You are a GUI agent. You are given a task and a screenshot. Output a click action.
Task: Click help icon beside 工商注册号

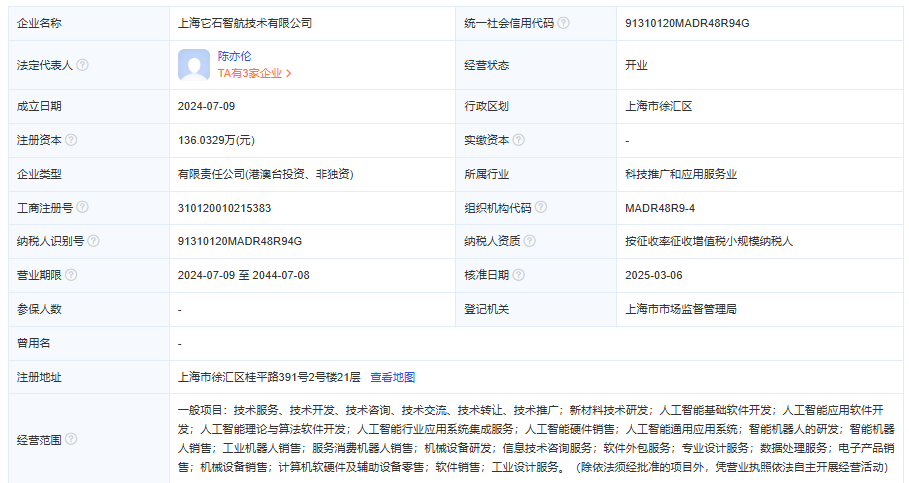point(82,207)
